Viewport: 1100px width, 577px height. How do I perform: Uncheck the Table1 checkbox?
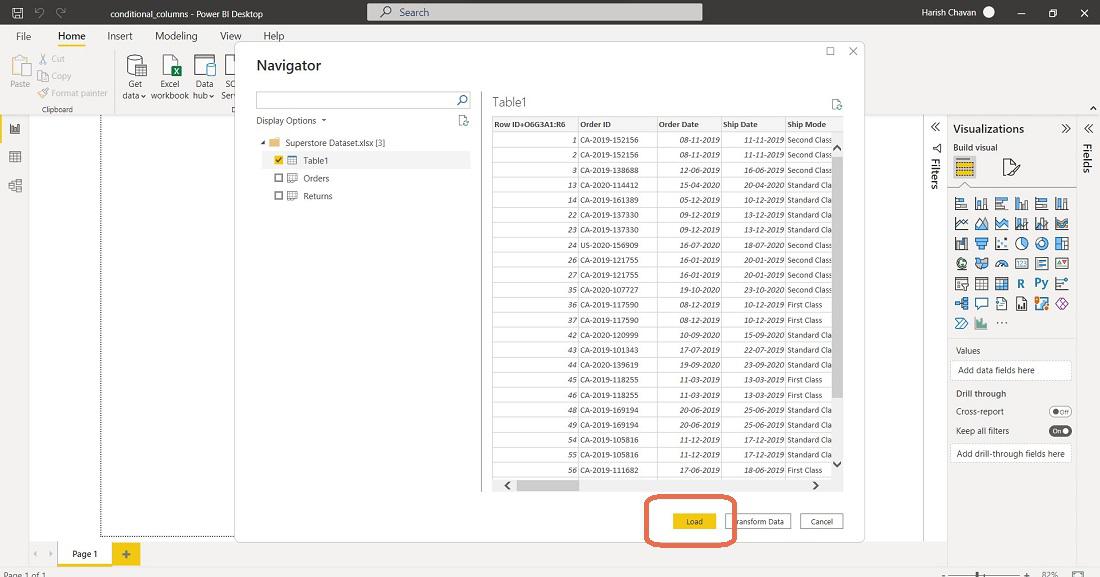(x=279, y=160)
